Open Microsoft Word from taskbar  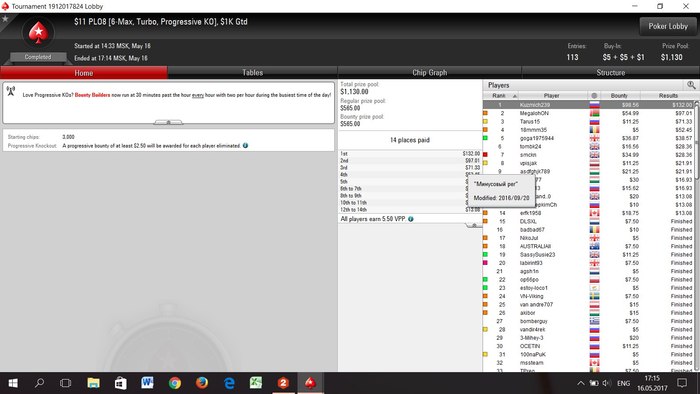coord(147,383)
